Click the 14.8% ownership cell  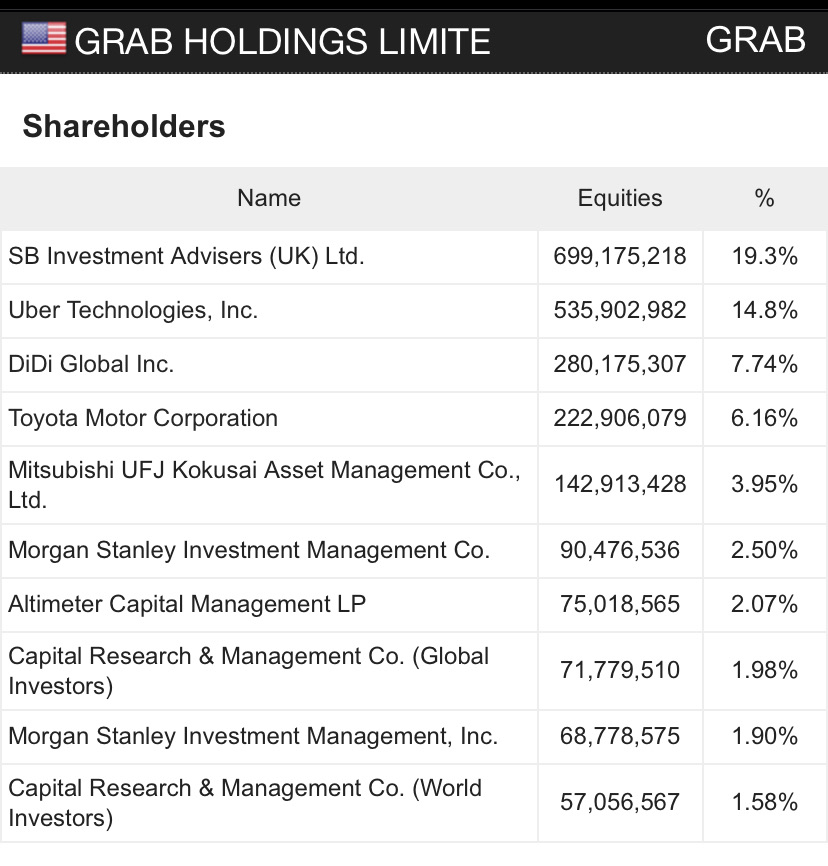coord(765,310)
